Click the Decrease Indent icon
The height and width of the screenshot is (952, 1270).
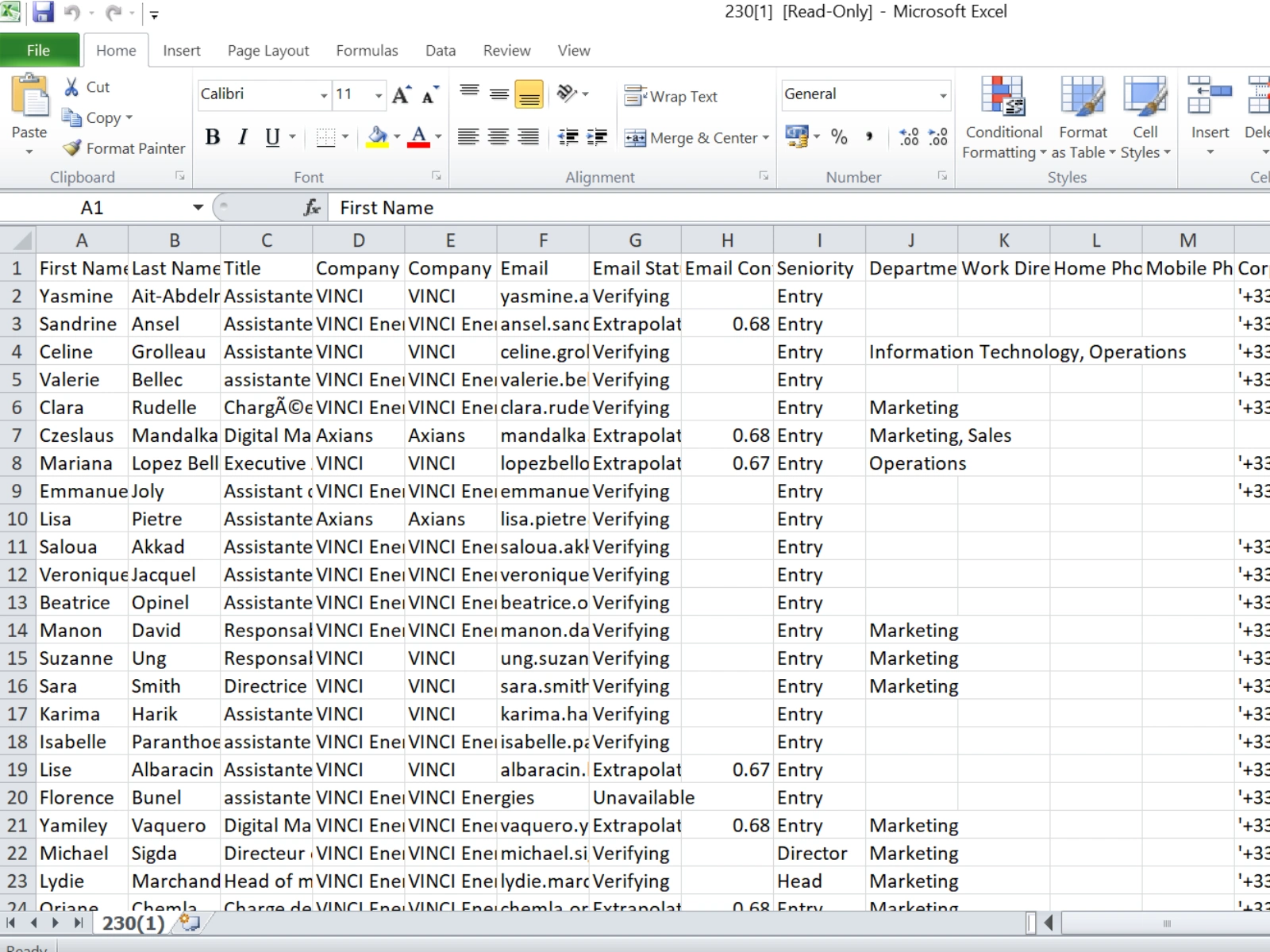pos(568,137)
